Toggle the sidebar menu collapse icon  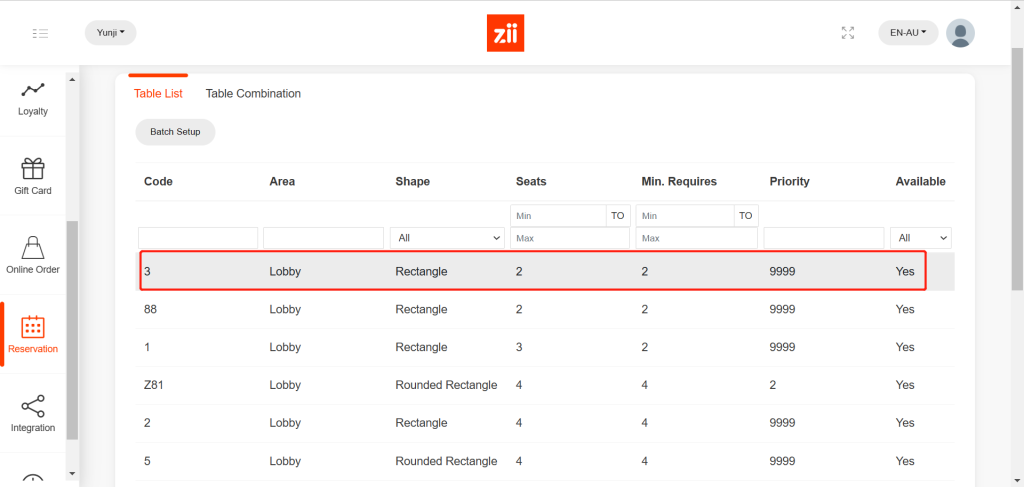point(40,33)
